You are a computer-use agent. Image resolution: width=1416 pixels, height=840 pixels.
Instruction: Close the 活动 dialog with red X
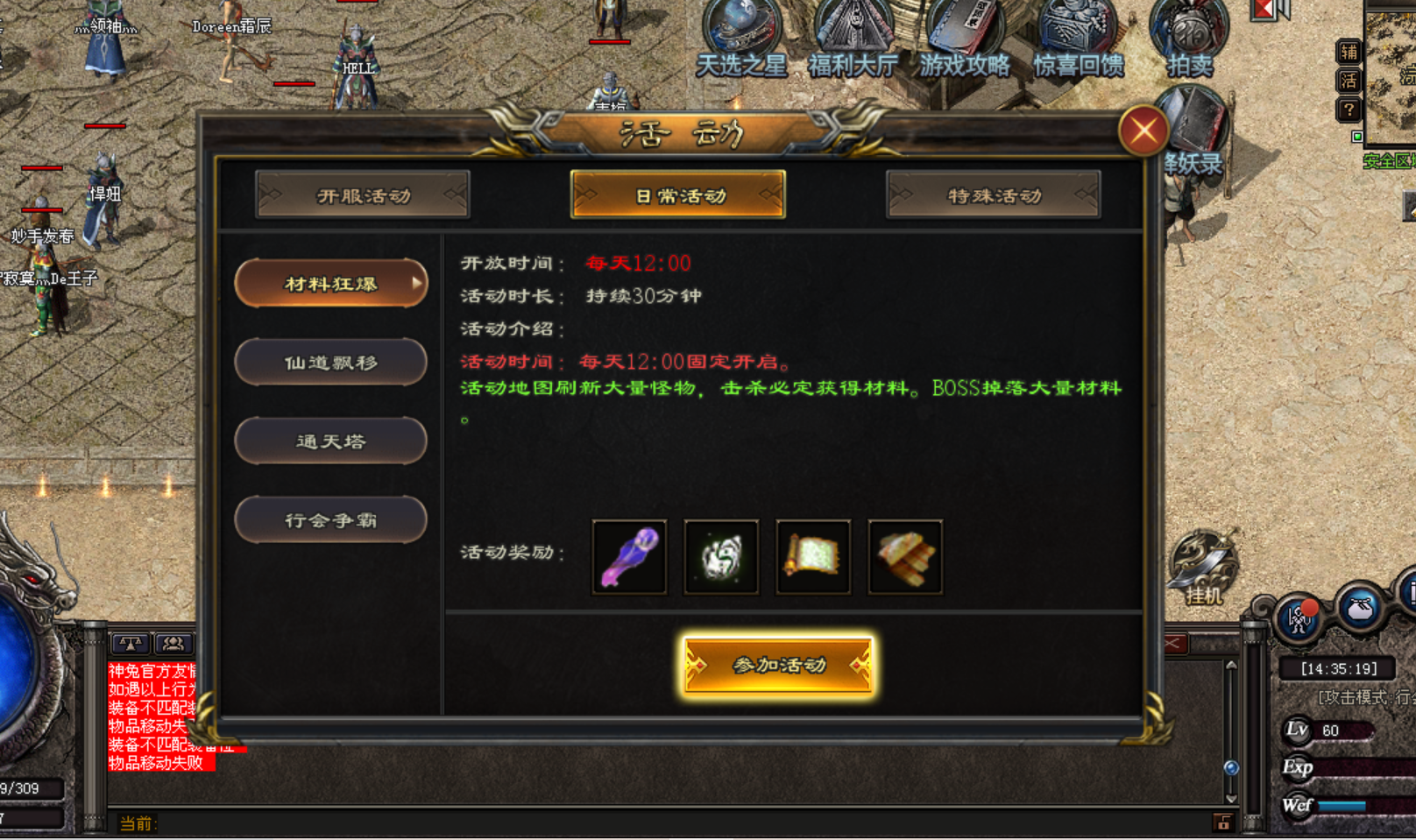pyautogui.click(x=1143, y=131)
